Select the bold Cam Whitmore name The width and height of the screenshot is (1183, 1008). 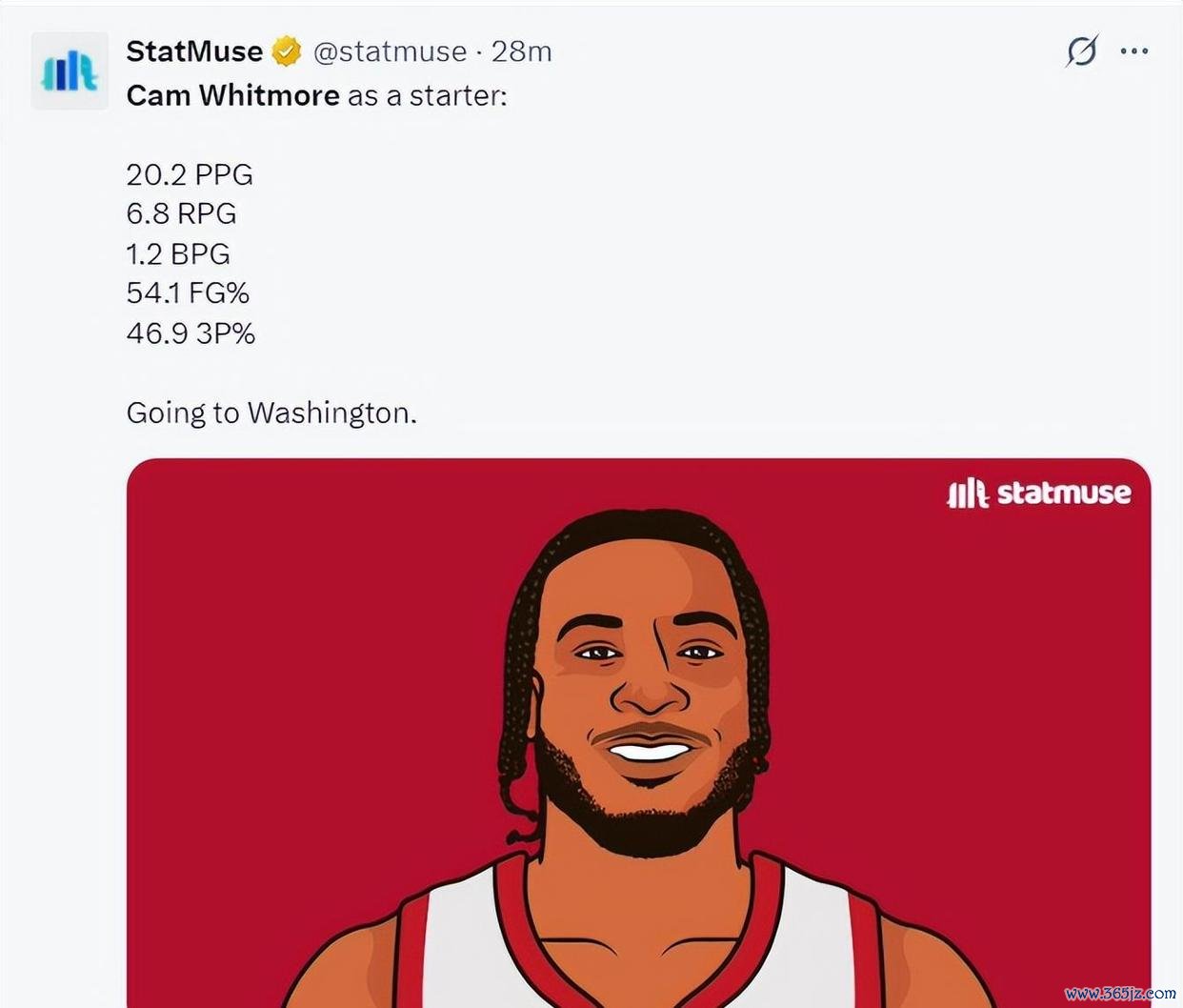pos(232,95)
